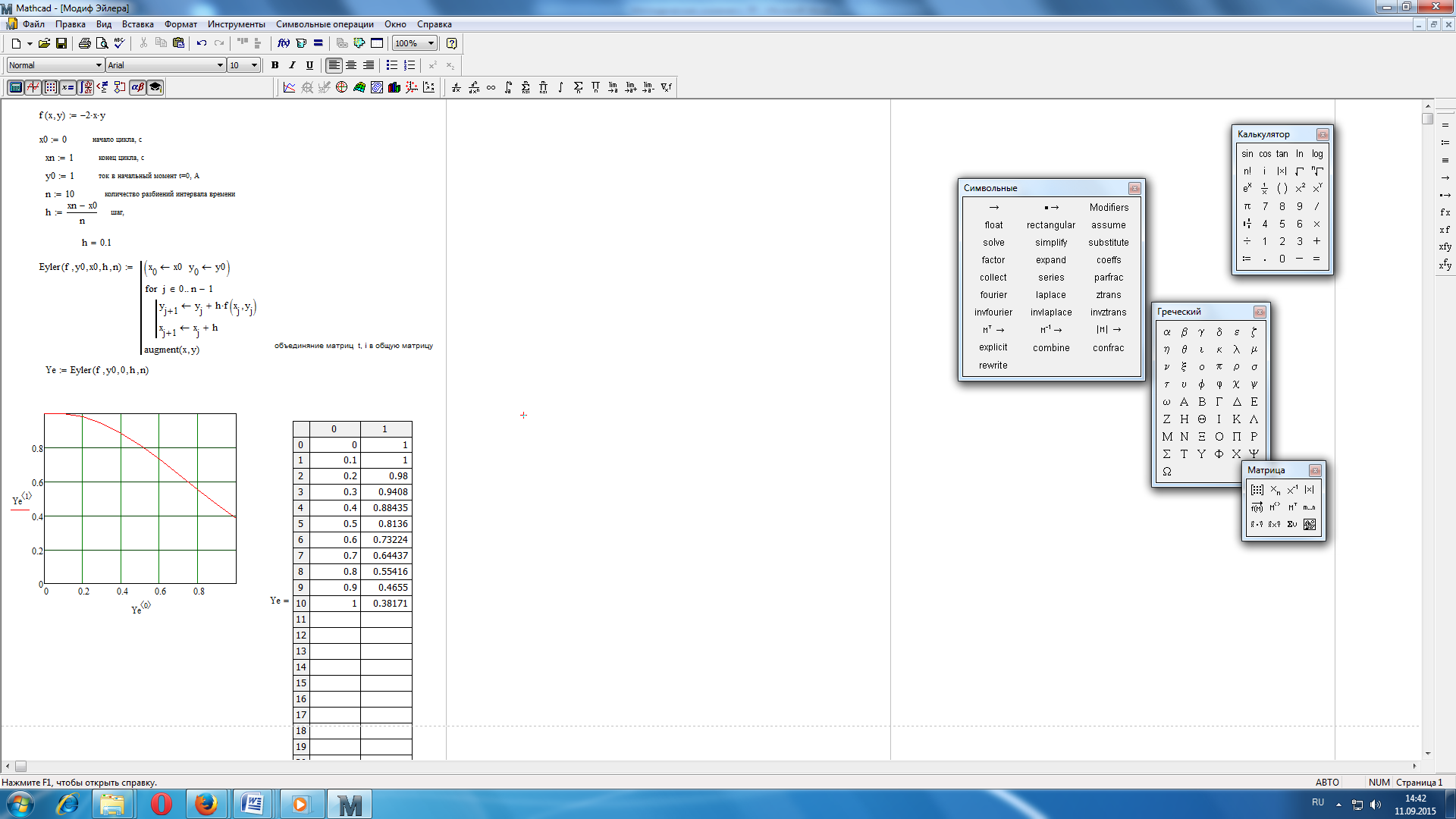Run the ABC spell check
1456x819 pixels.
(119, 43)
